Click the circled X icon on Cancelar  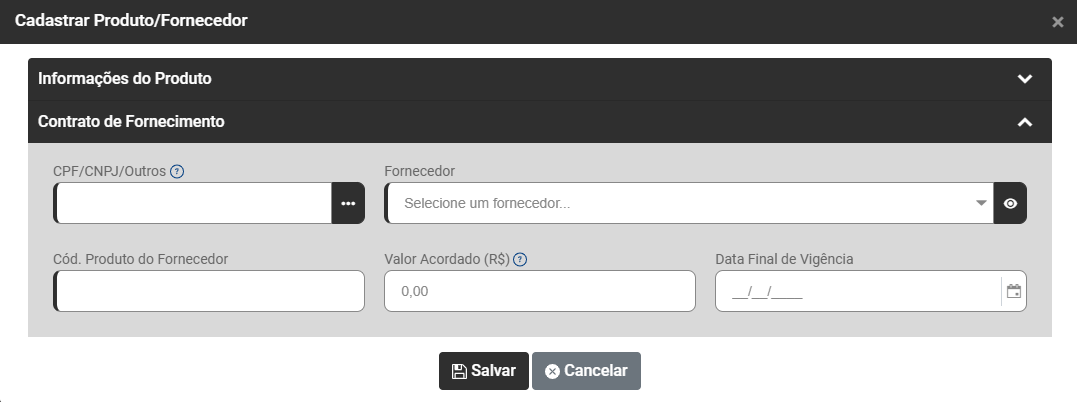[x=552, y=371]
